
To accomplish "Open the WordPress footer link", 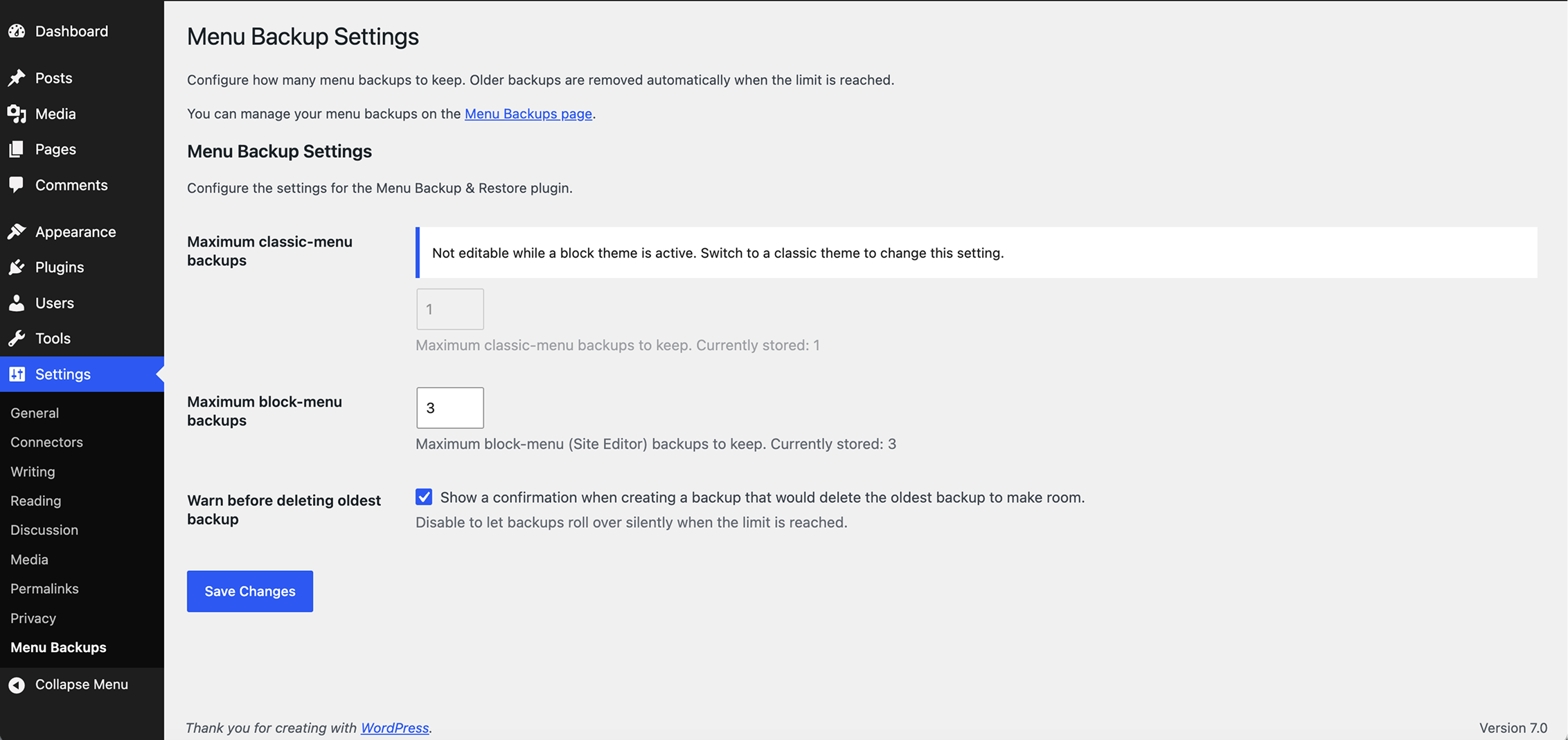I will 395,728.
